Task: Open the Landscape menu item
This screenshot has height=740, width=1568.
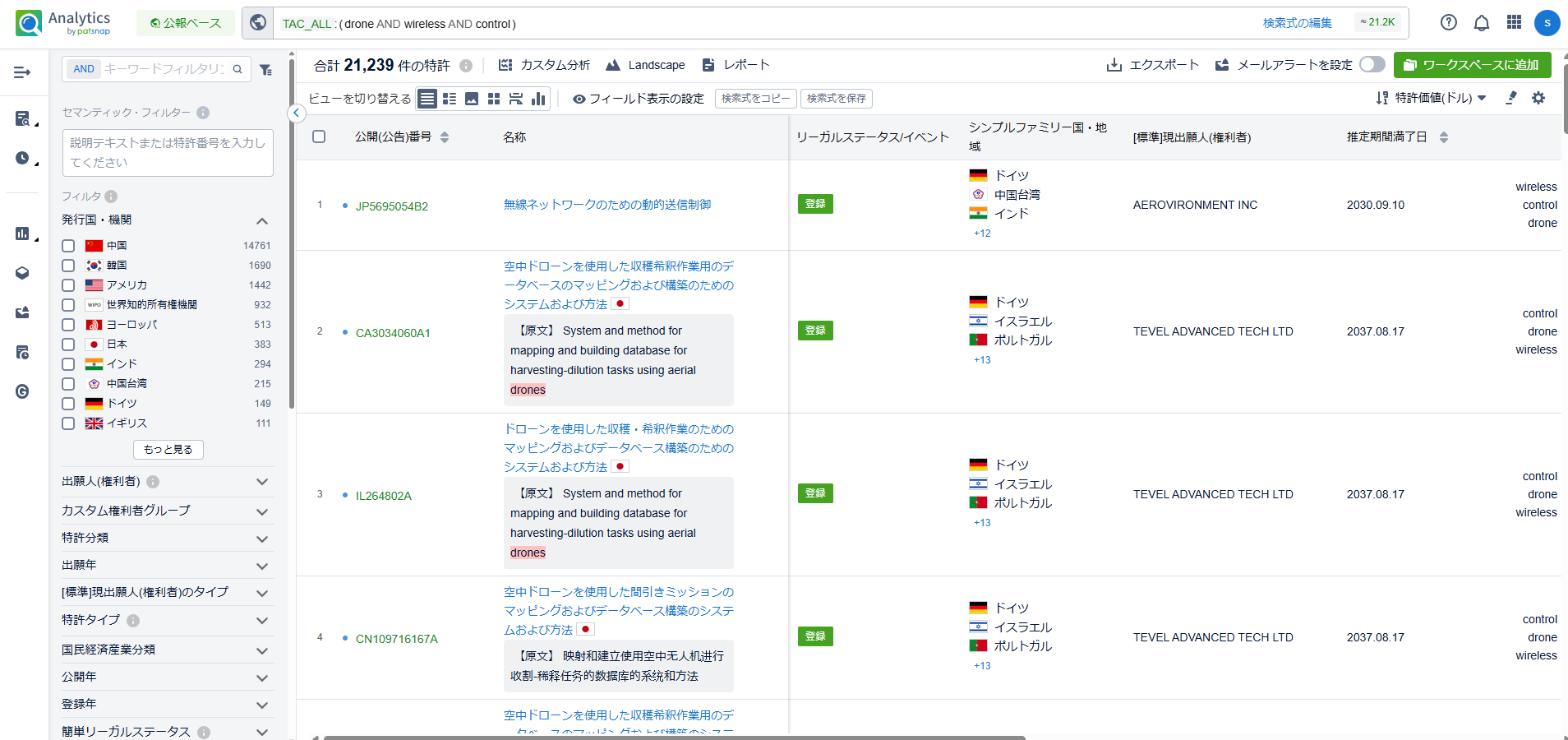Action: point(646,65)
